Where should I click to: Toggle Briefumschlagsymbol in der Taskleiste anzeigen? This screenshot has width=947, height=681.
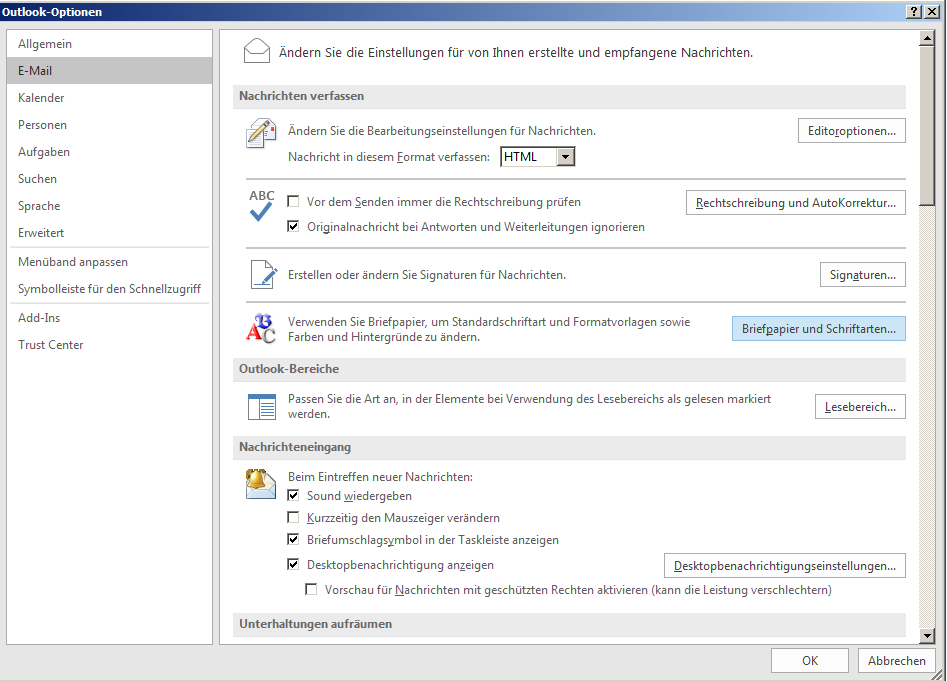(x=294, y=539)
